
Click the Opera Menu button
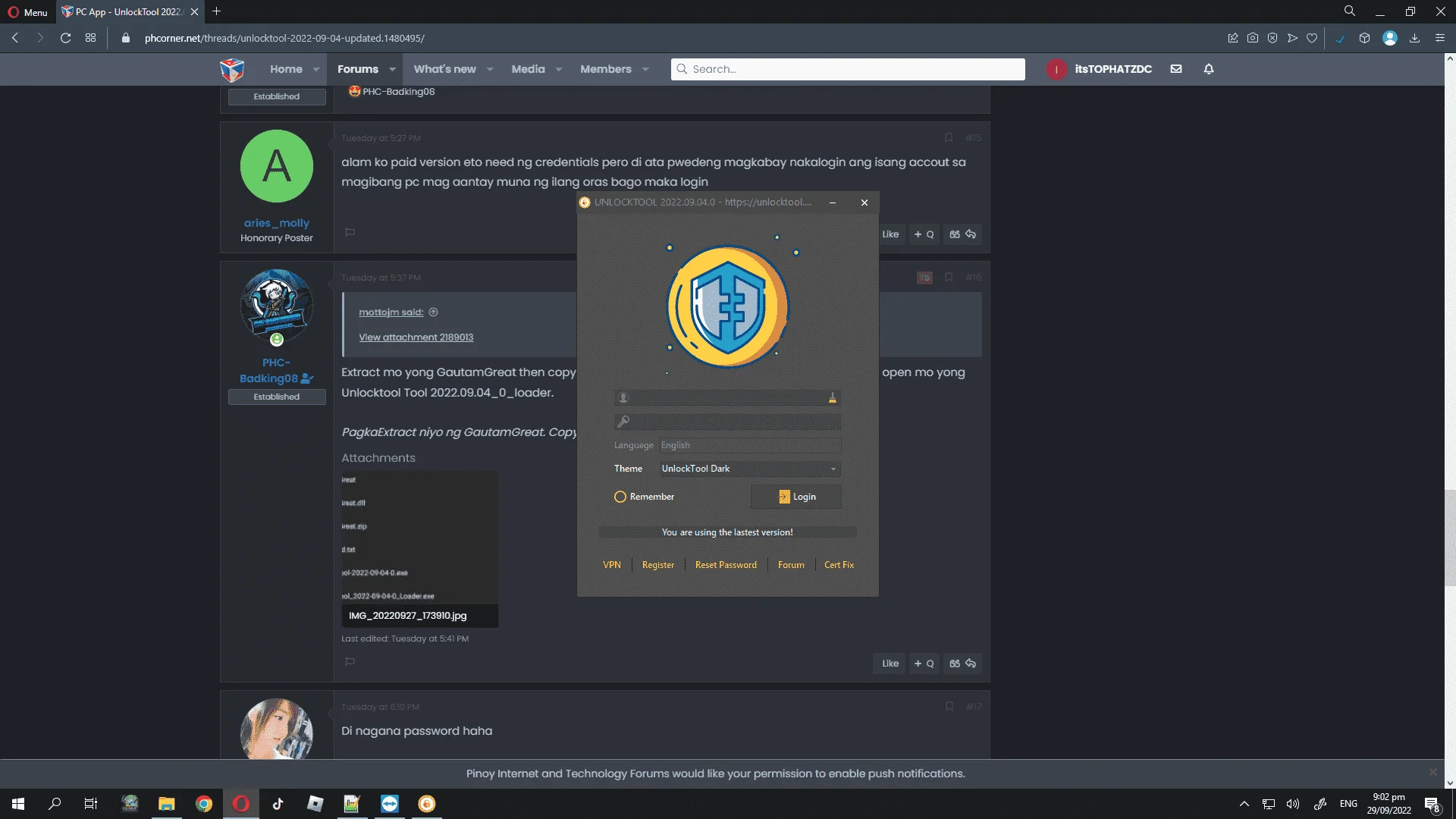27,12
